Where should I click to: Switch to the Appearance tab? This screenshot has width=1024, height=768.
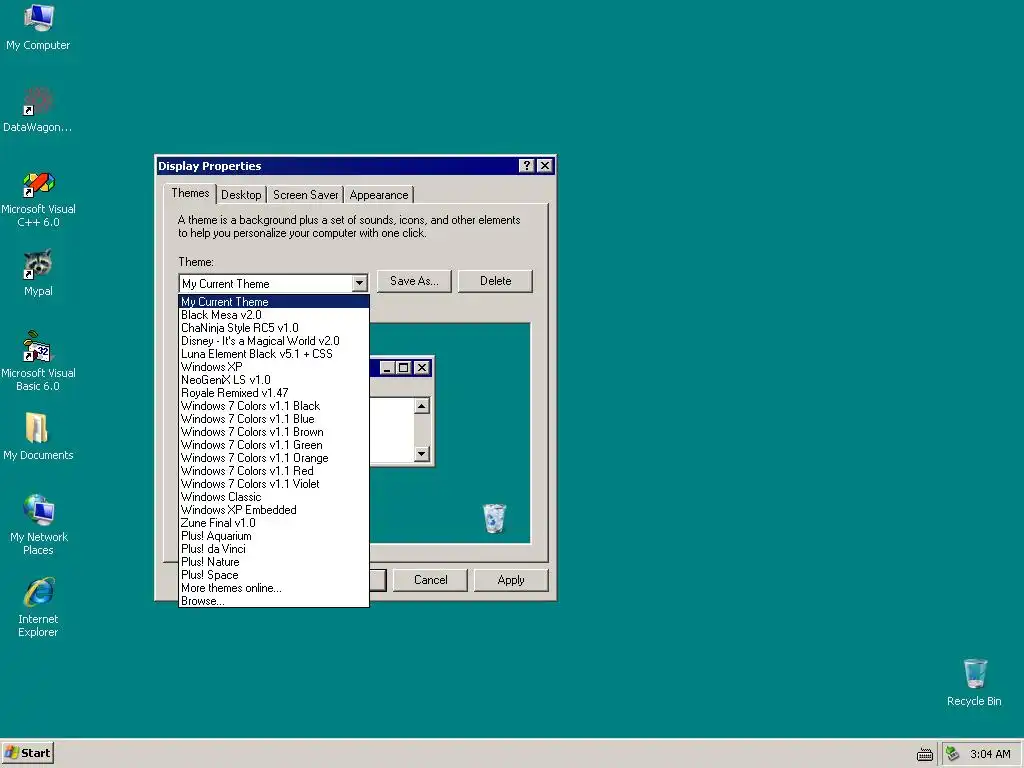(x=379, y=195)
